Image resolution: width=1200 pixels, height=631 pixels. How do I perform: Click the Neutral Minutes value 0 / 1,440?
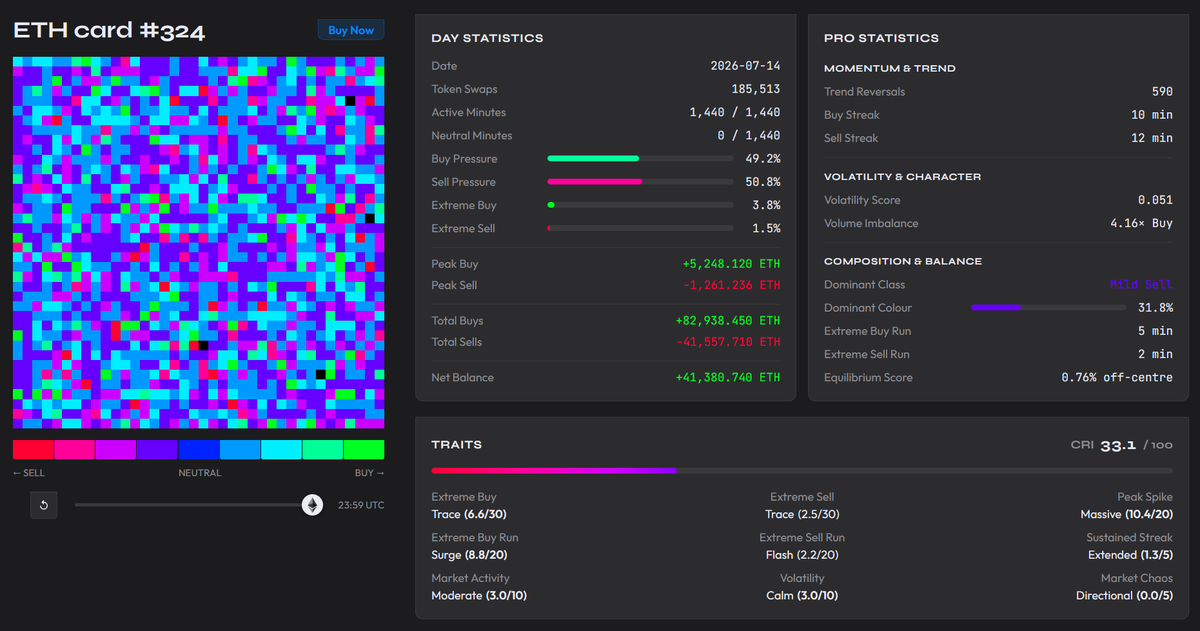pyautogui.click(x=749, y=135)
